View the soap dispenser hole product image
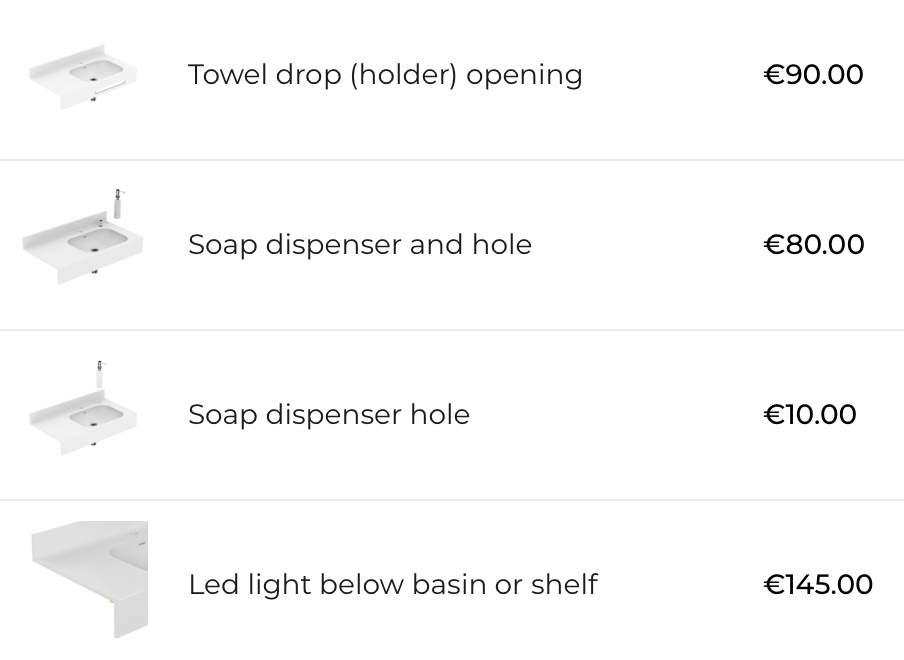The height and width of the screenshot is (660, 904). [85, 414]
